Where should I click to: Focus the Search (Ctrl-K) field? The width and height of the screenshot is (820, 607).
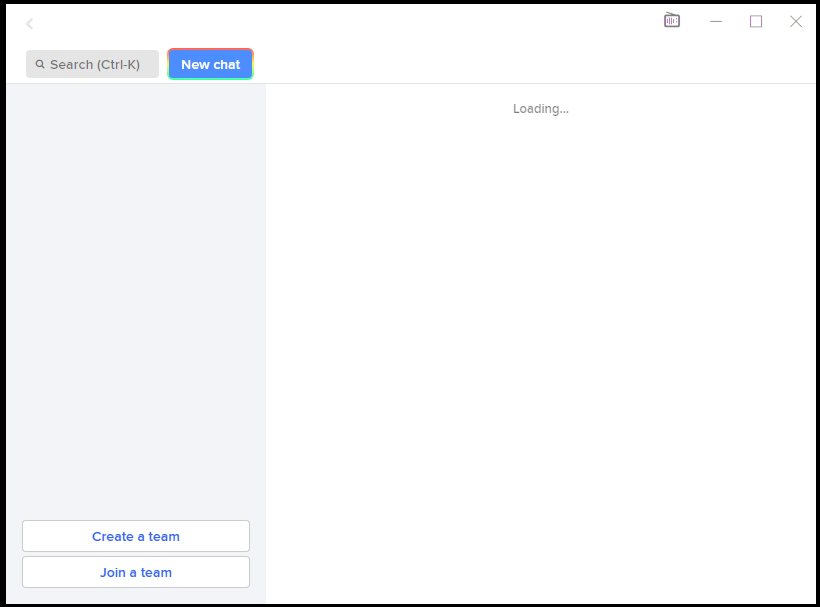point(93,64)
